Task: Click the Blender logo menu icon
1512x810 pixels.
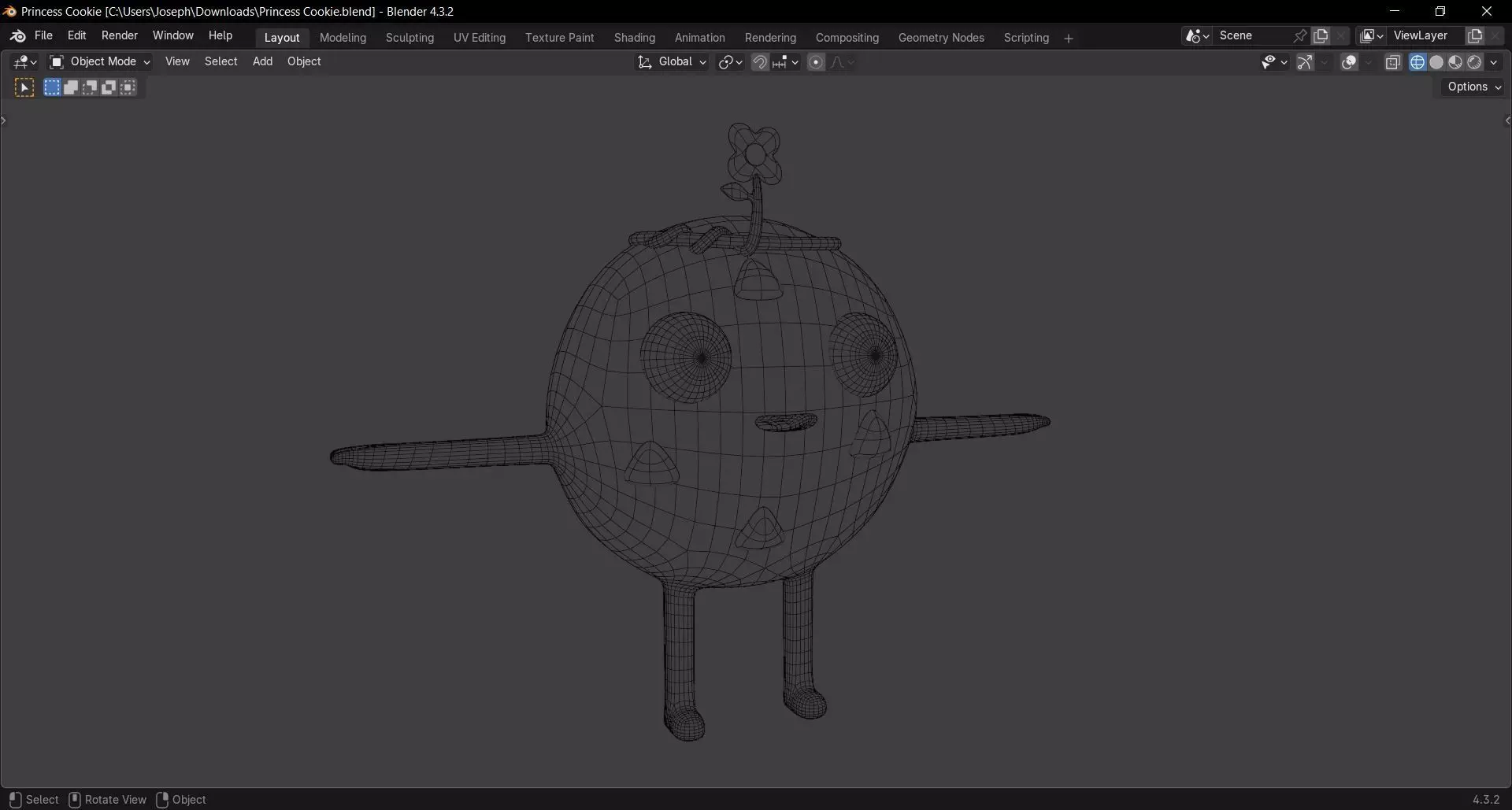Action: [x=17, y=36]
